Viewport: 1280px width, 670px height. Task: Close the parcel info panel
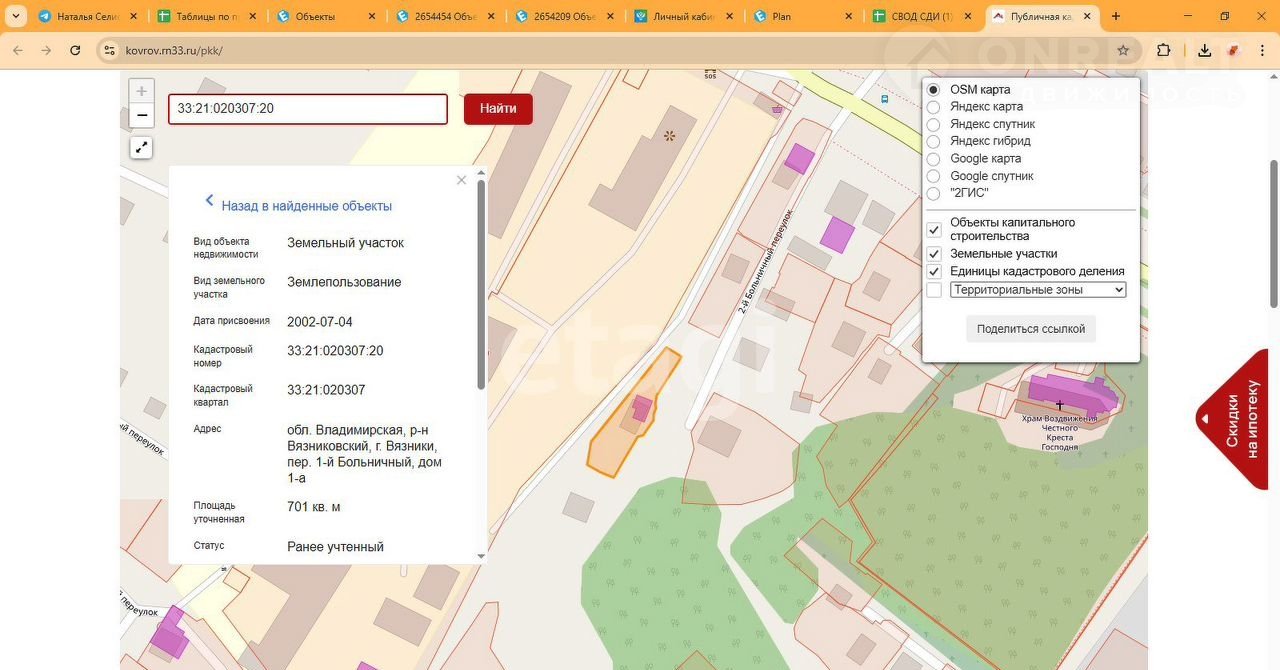point(461,181)
